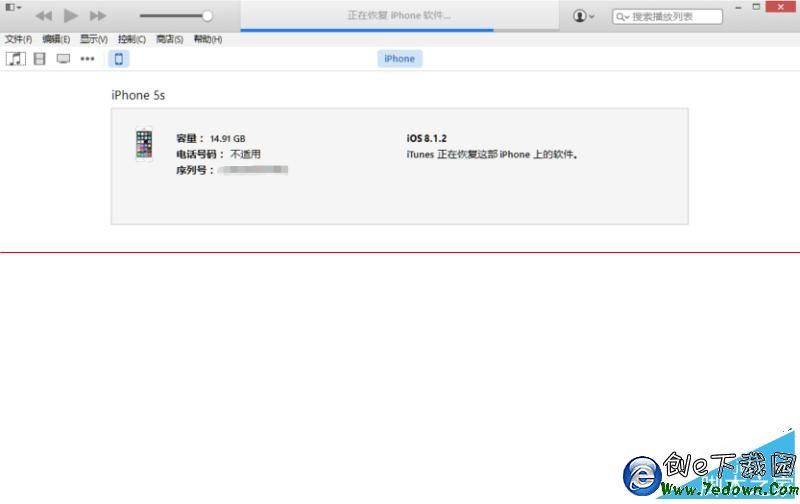
Task: Select the iPhone device icon
Action: click(x=118, y=59)
